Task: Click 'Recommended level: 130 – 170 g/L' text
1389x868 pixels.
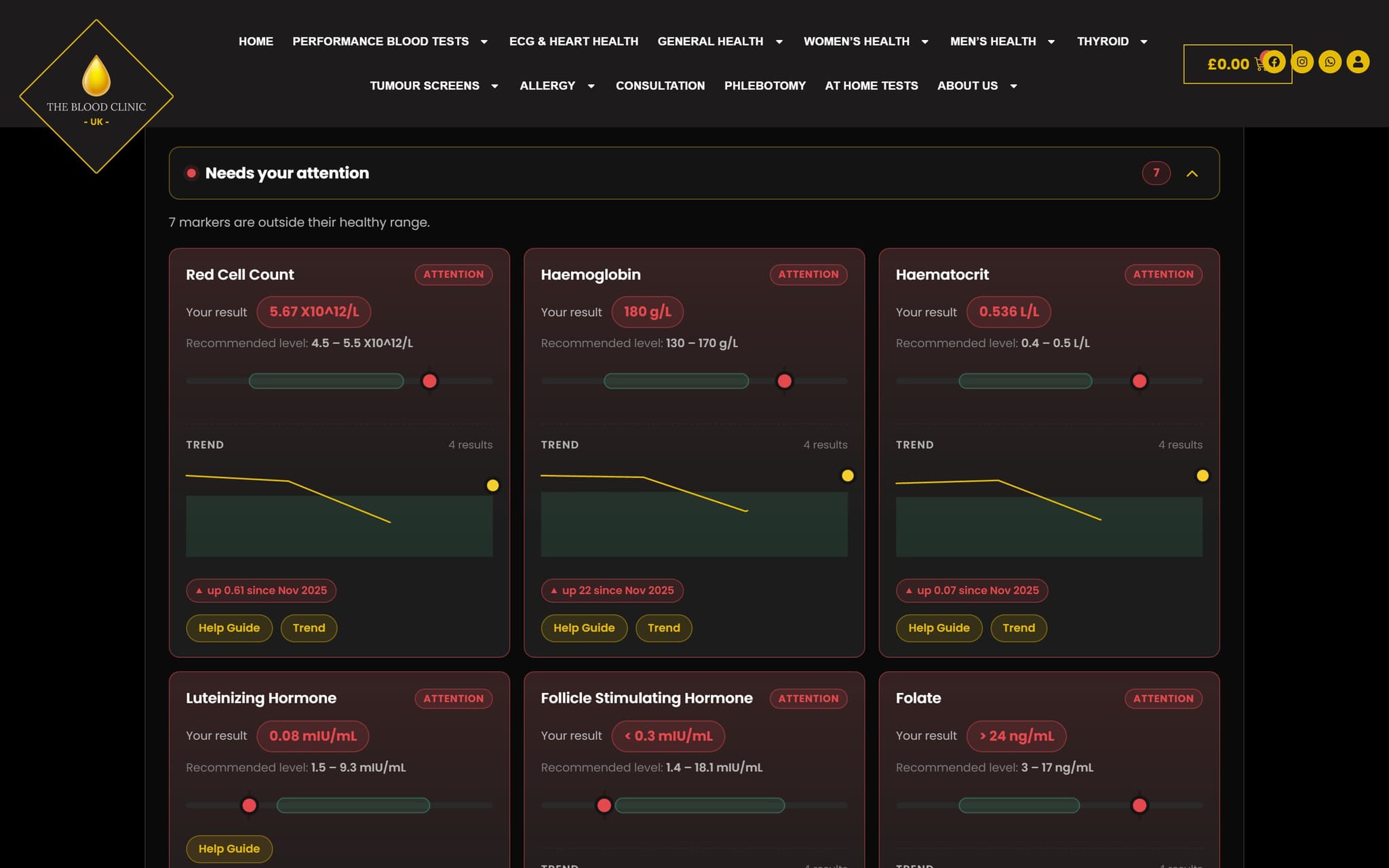Action: click(x=640, y=343)
